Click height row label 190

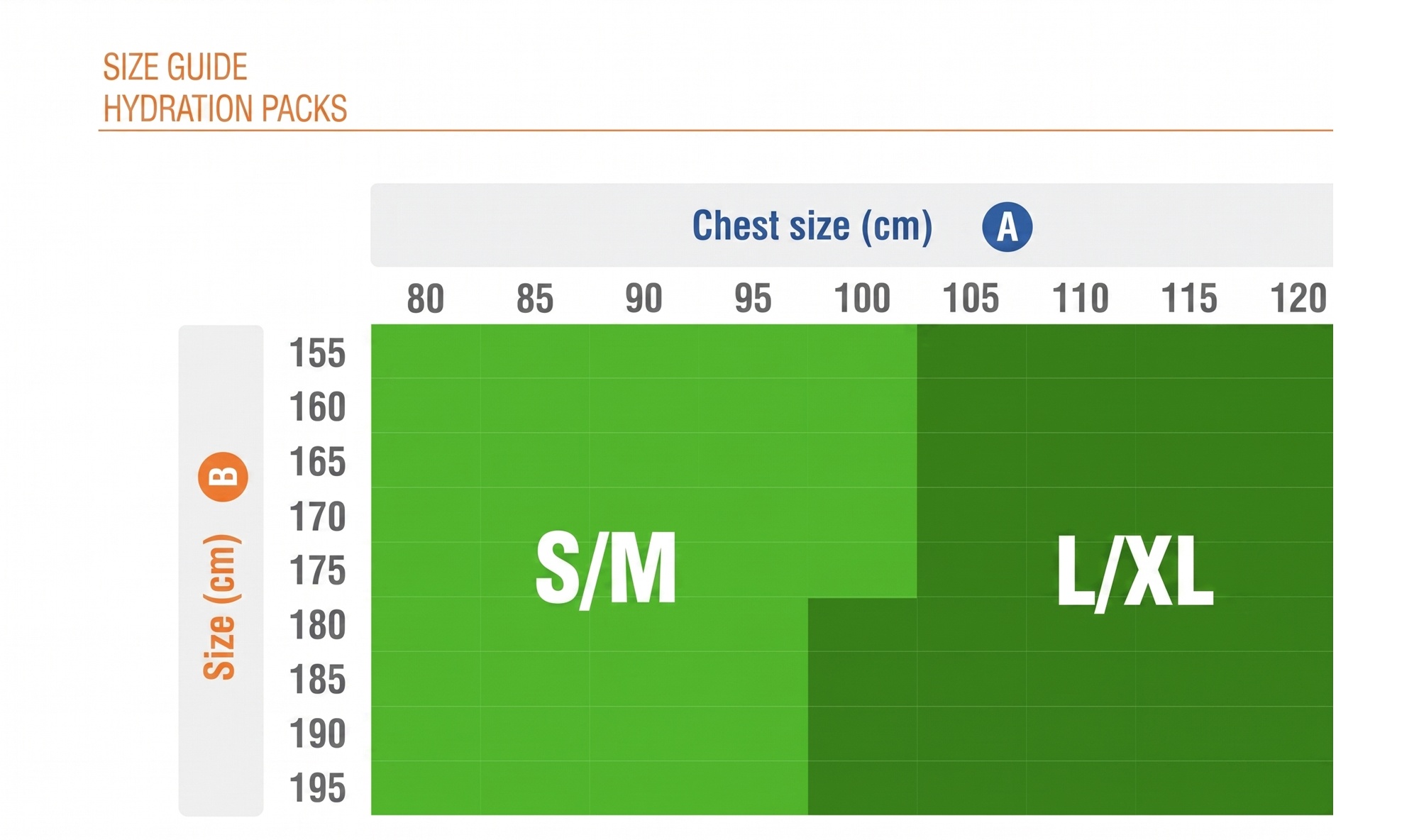317,734
